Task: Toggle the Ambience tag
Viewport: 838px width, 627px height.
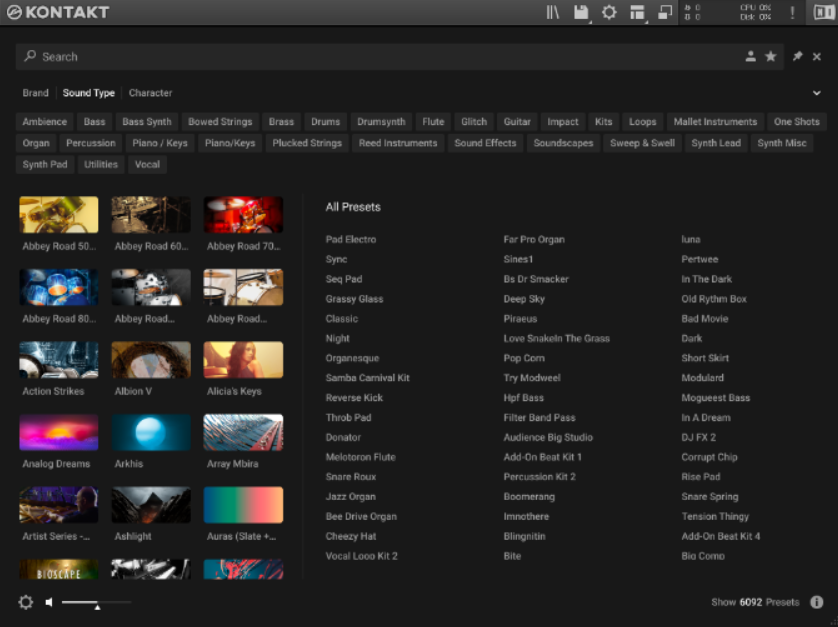Action: point(44,122)
